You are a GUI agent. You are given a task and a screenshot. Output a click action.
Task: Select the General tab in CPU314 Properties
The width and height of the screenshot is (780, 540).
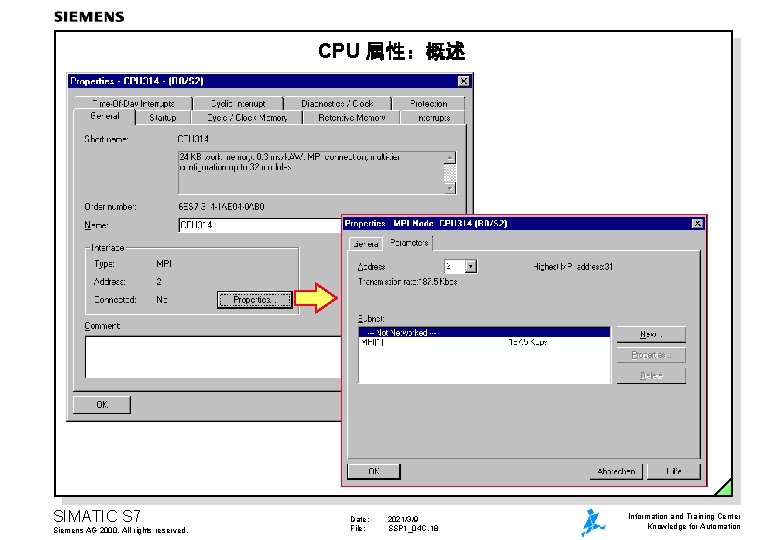coord(105,116)
